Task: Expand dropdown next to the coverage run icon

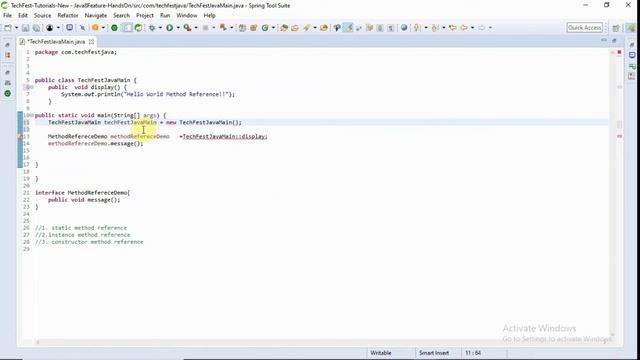Action: tap(196, 28)
